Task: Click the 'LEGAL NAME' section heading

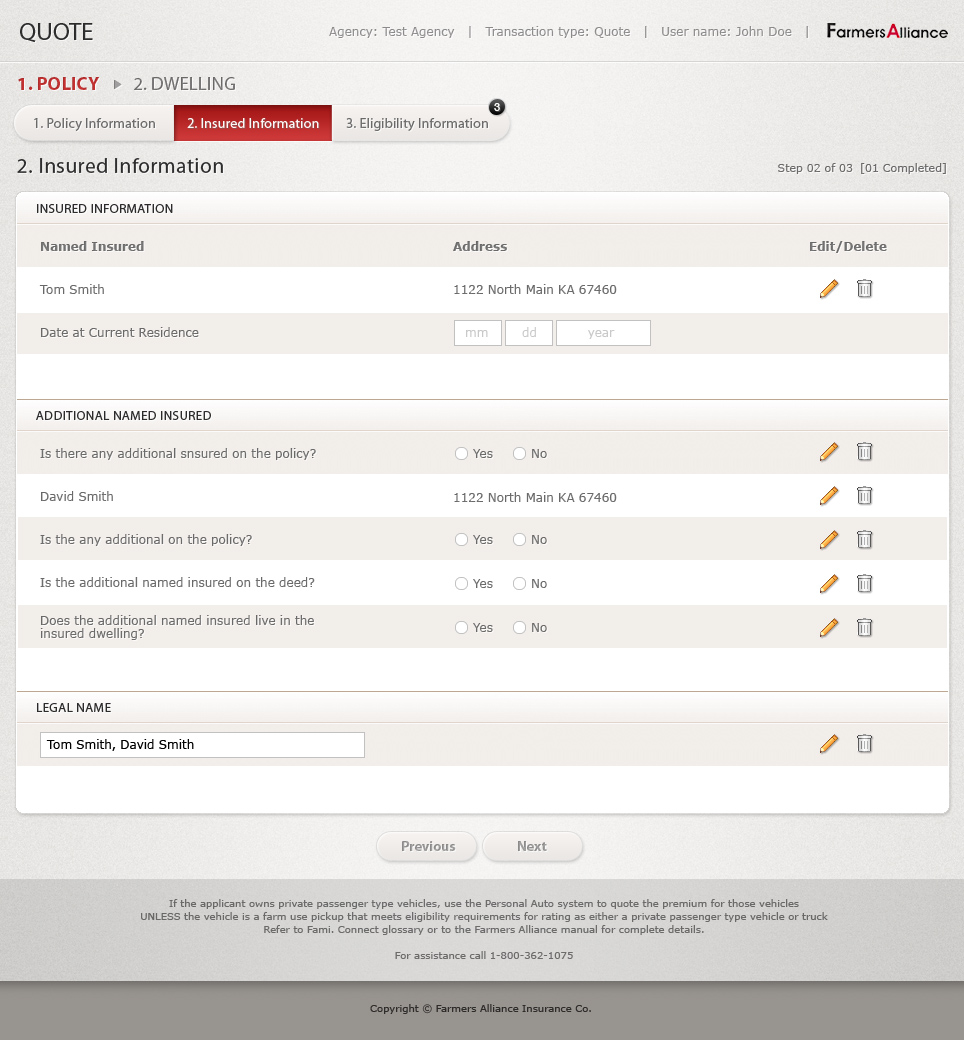Action: [74, 708]
